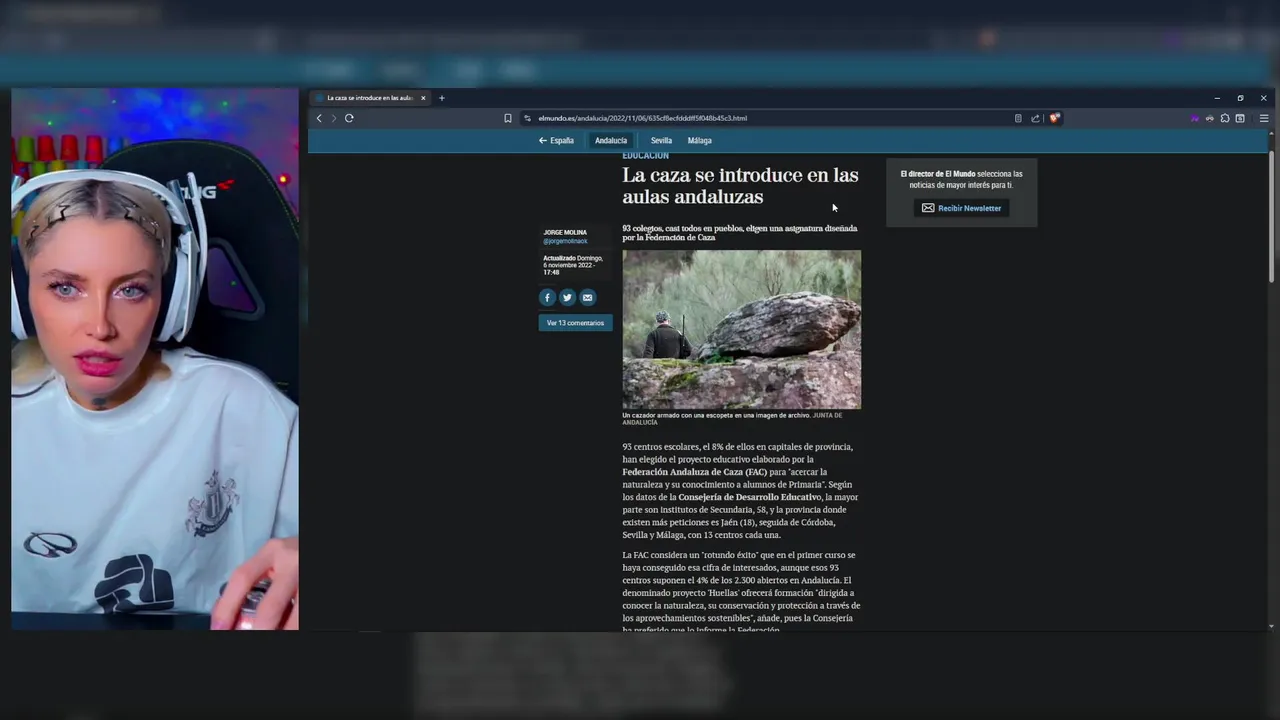This screenshot has height=720, width=1280.
Task: Open the Sevilla section
Action: pyautogui.click(x=661, y=141)
